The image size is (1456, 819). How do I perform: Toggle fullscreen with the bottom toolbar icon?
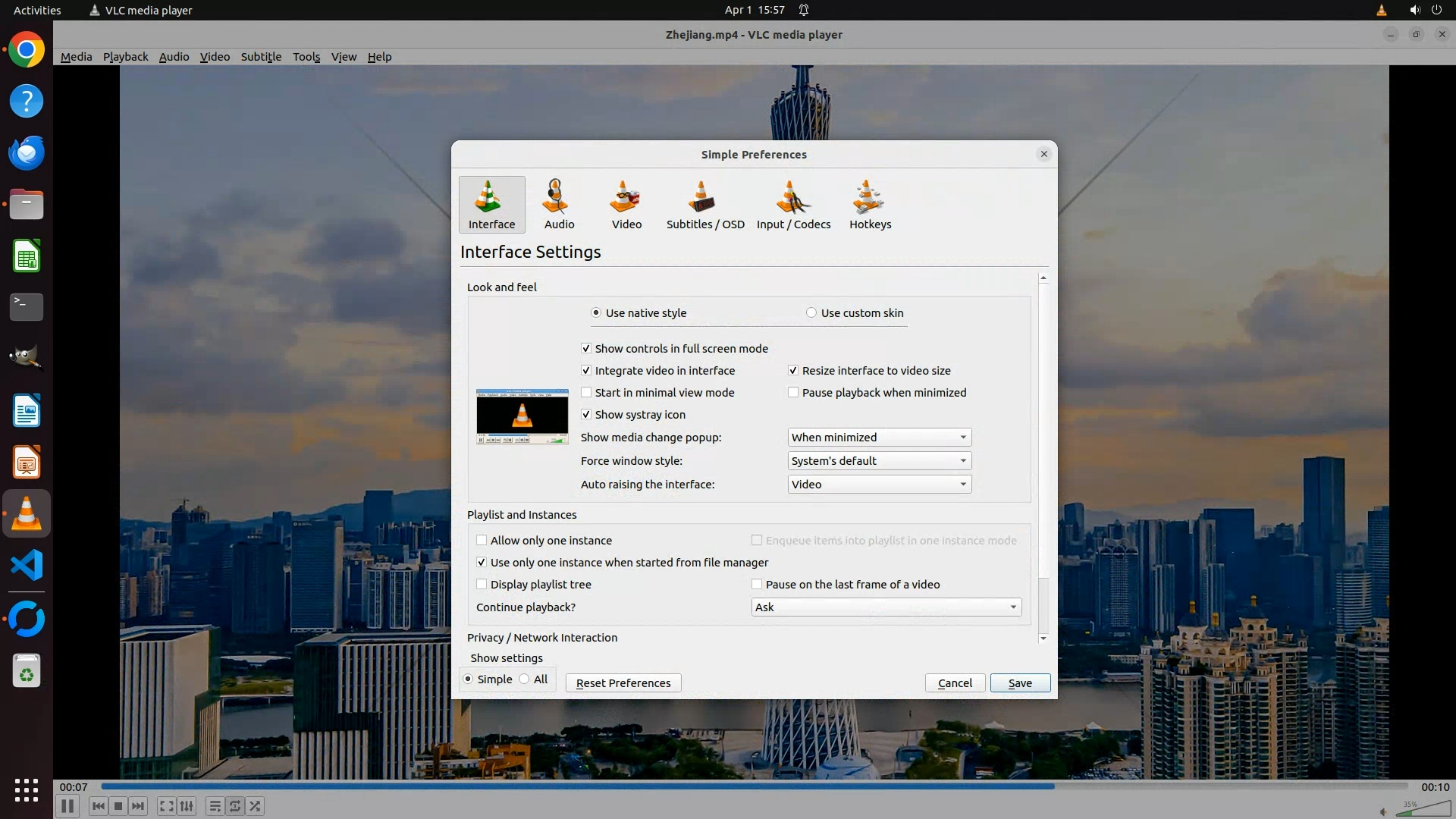166,806
